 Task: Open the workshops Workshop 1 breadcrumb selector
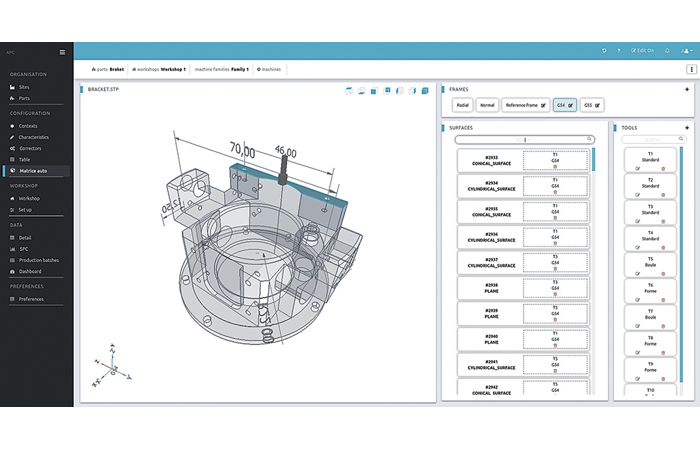(159, 70)
